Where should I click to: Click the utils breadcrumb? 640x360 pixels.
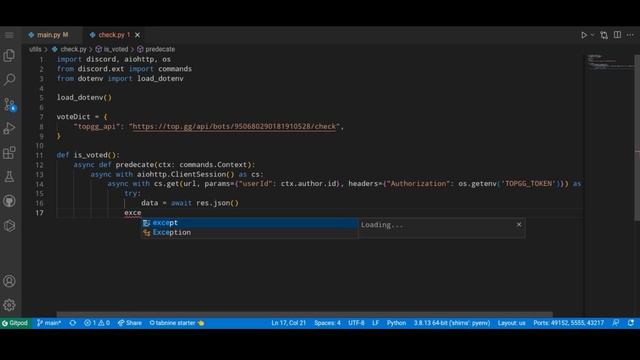[35, 49]
